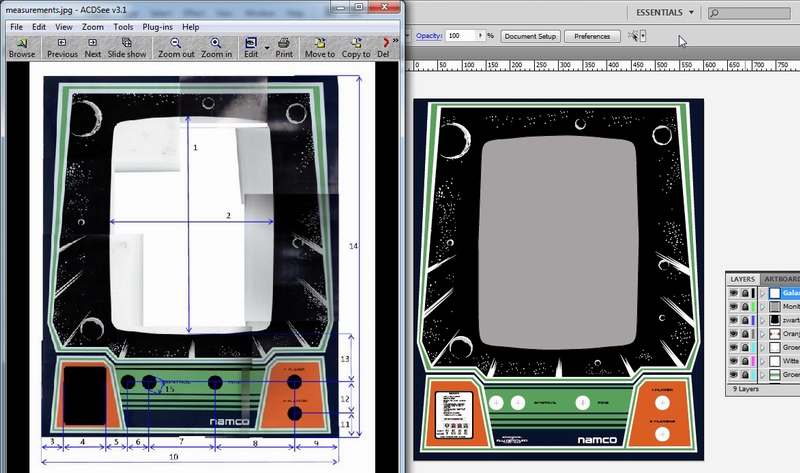Viewport: 800px width, 473px height.
Task: Expand the Monit layer disclosure triangle
Action: click(x=763, y=306)
